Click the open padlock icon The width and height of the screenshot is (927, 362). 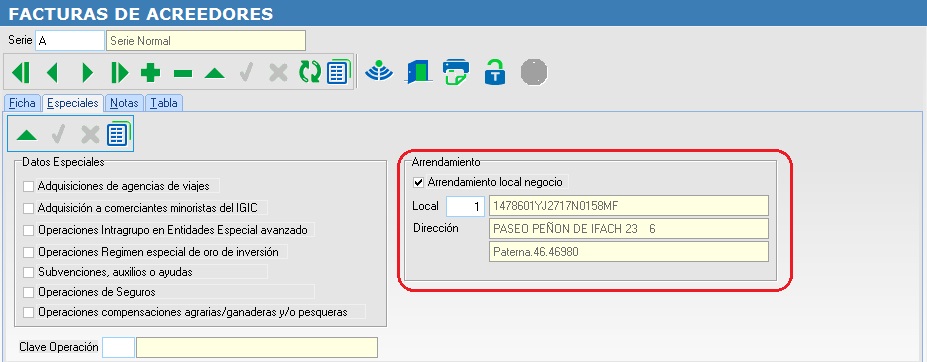tap(494, 72)
